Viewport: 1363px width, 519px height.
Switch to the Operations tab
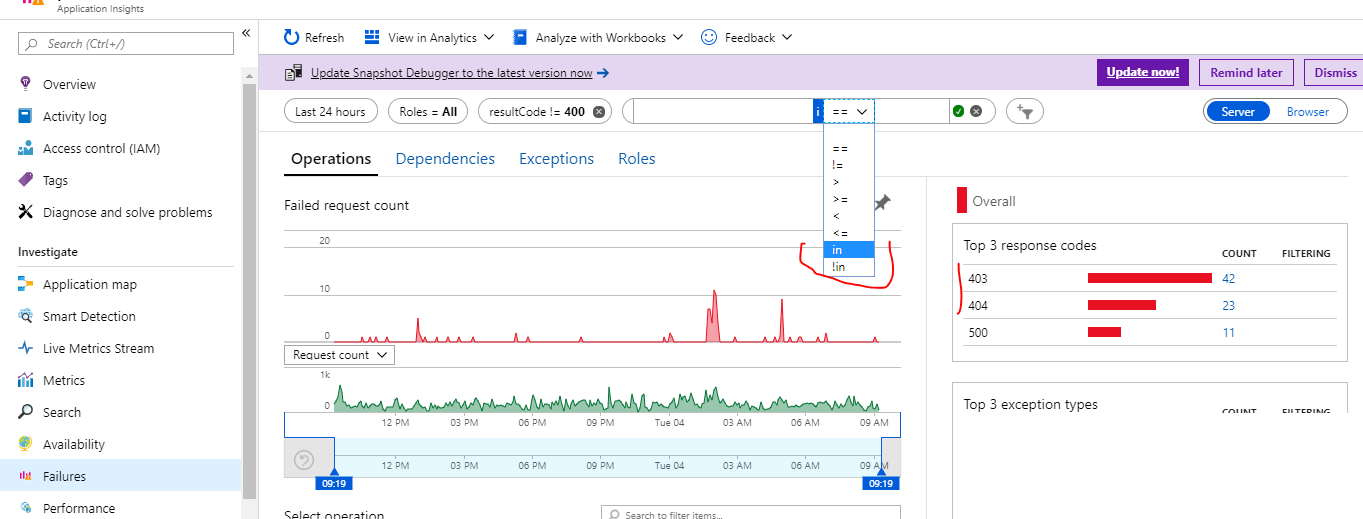[331, 159]
